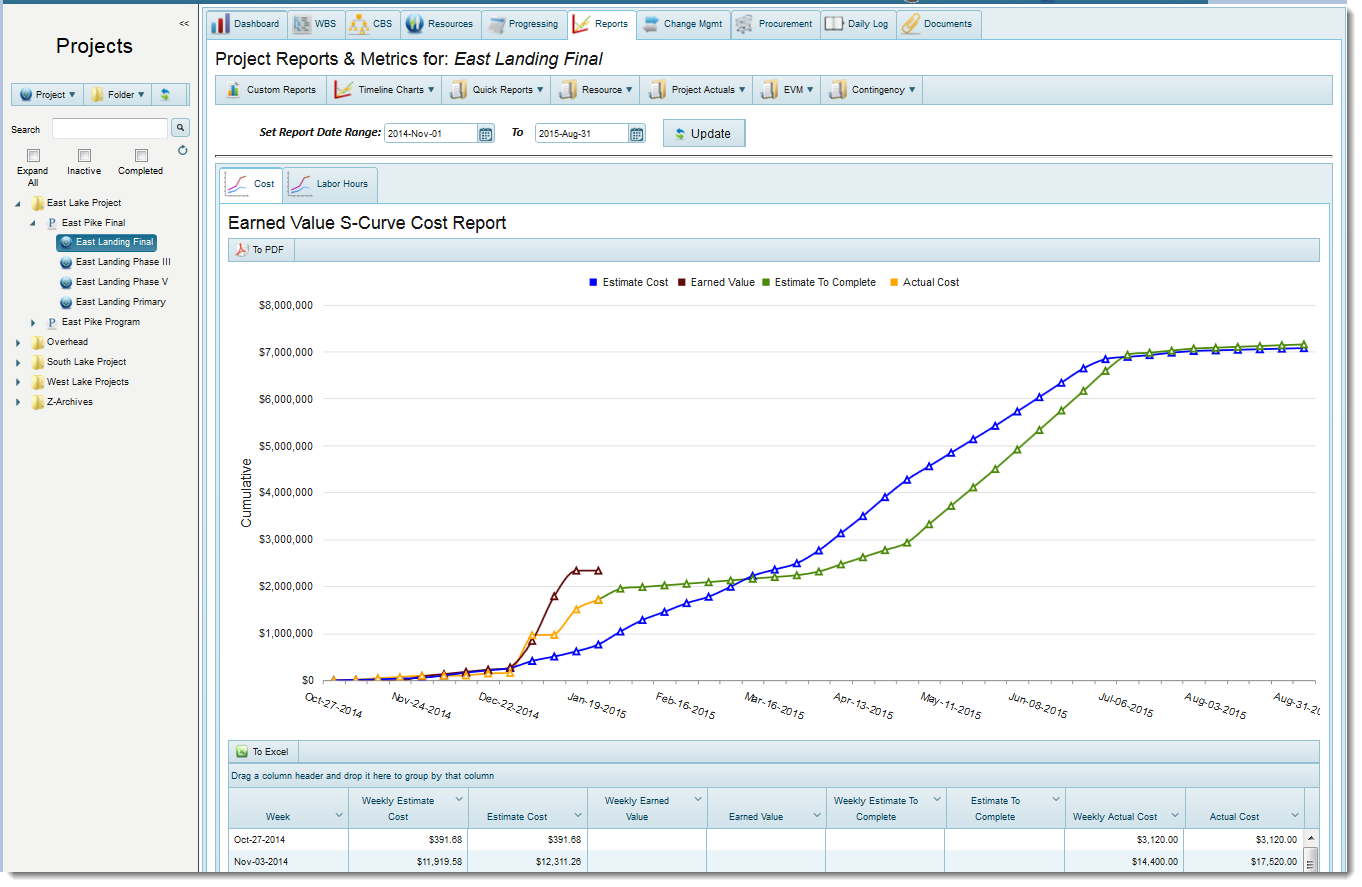Click the project Search input field
This screenshot has height=887, width=1362.
(110, 128)
